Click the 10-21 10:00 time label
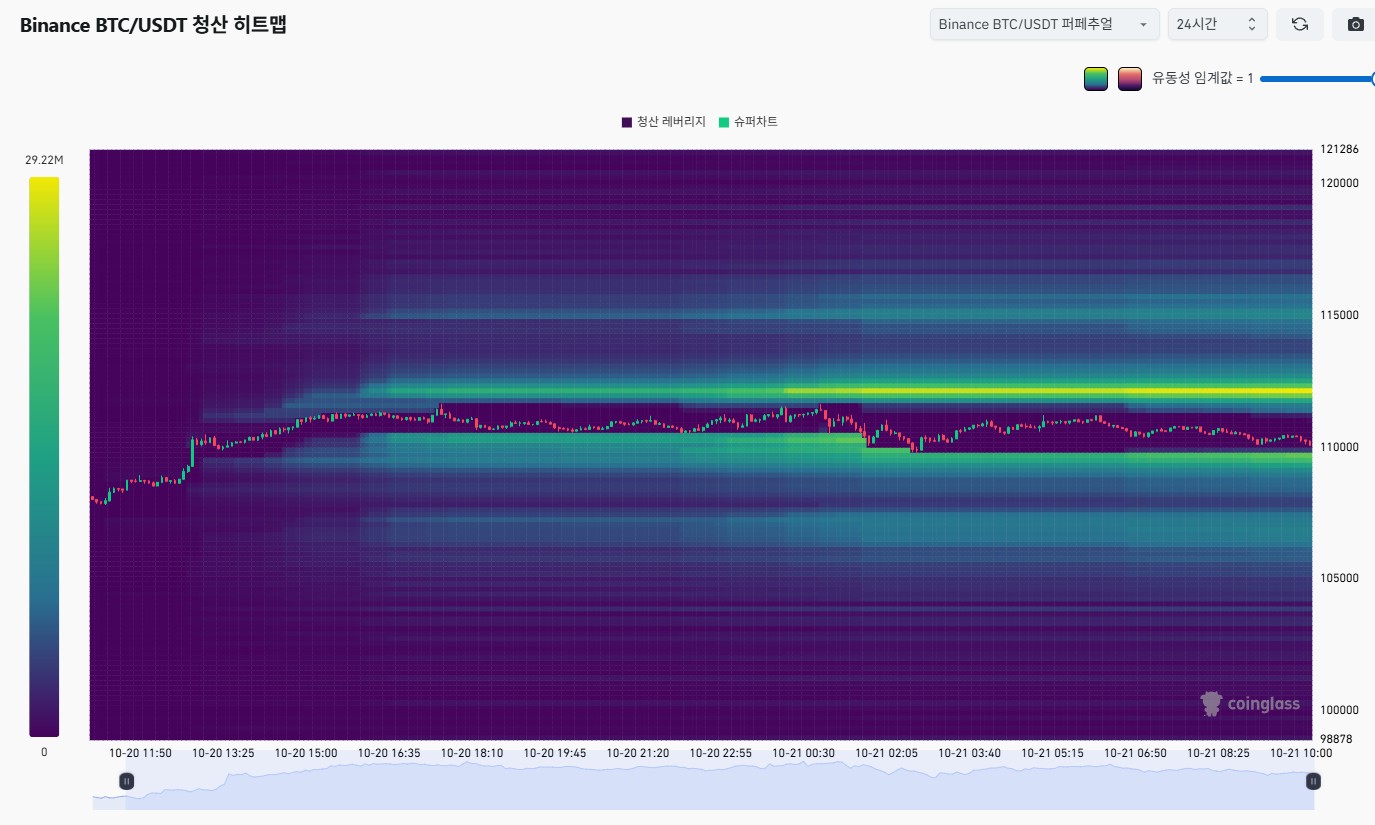The height and width of the screenshot is (825, 1375). [1301, 753]
